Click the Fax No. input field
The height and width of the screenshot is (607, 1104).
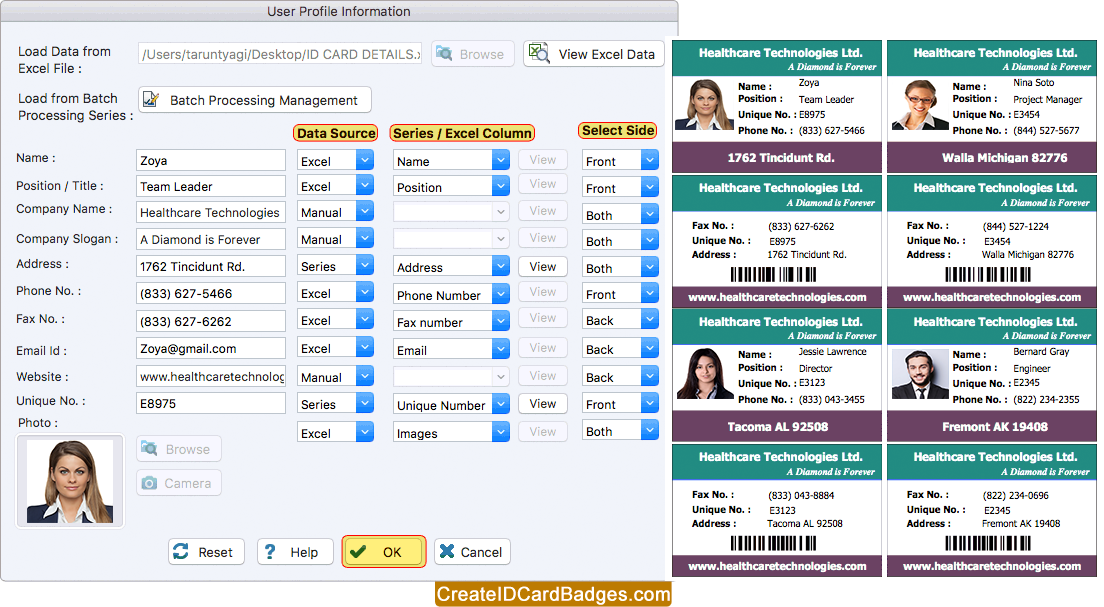tap(211, 321)
